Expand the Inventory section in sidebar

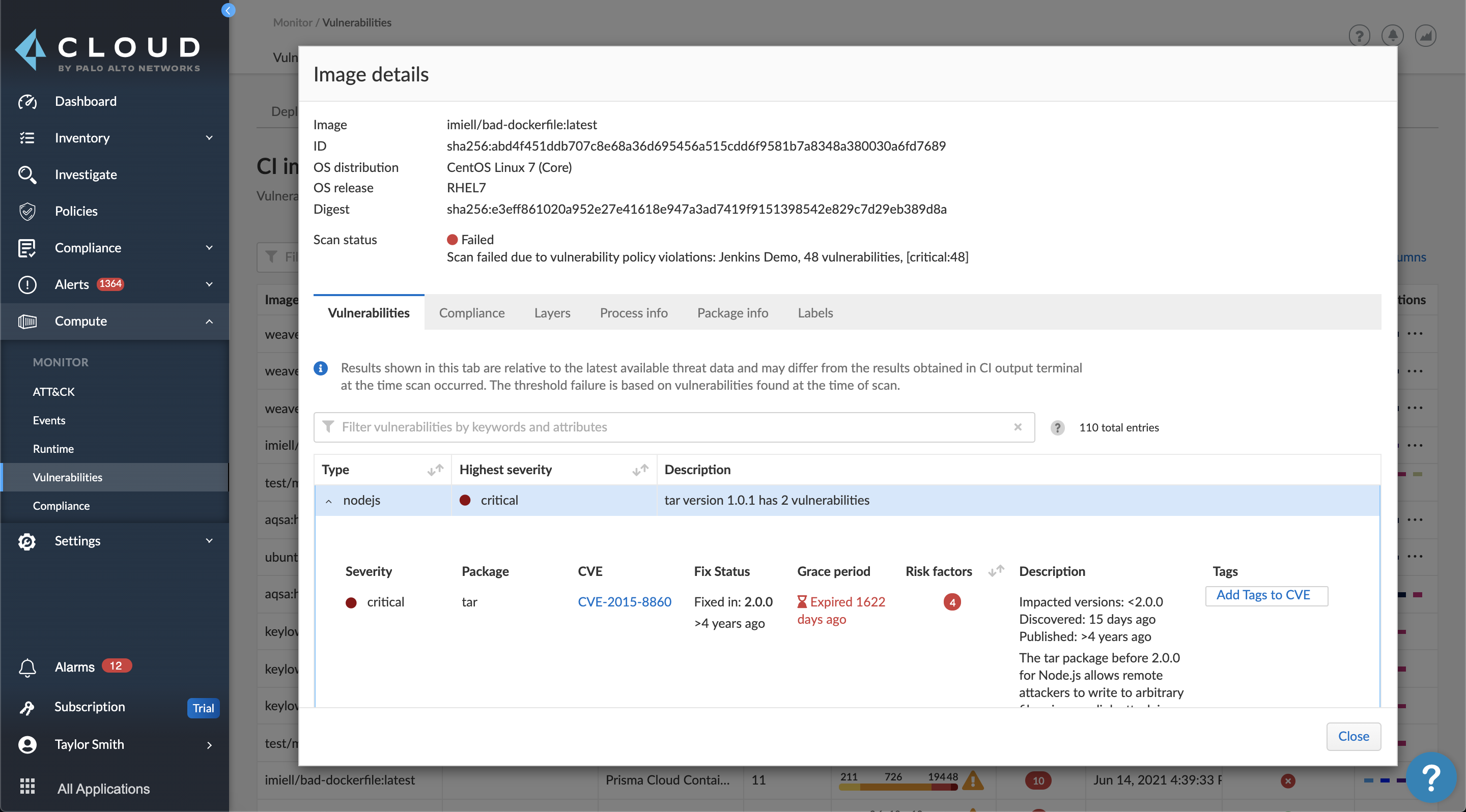209,137
